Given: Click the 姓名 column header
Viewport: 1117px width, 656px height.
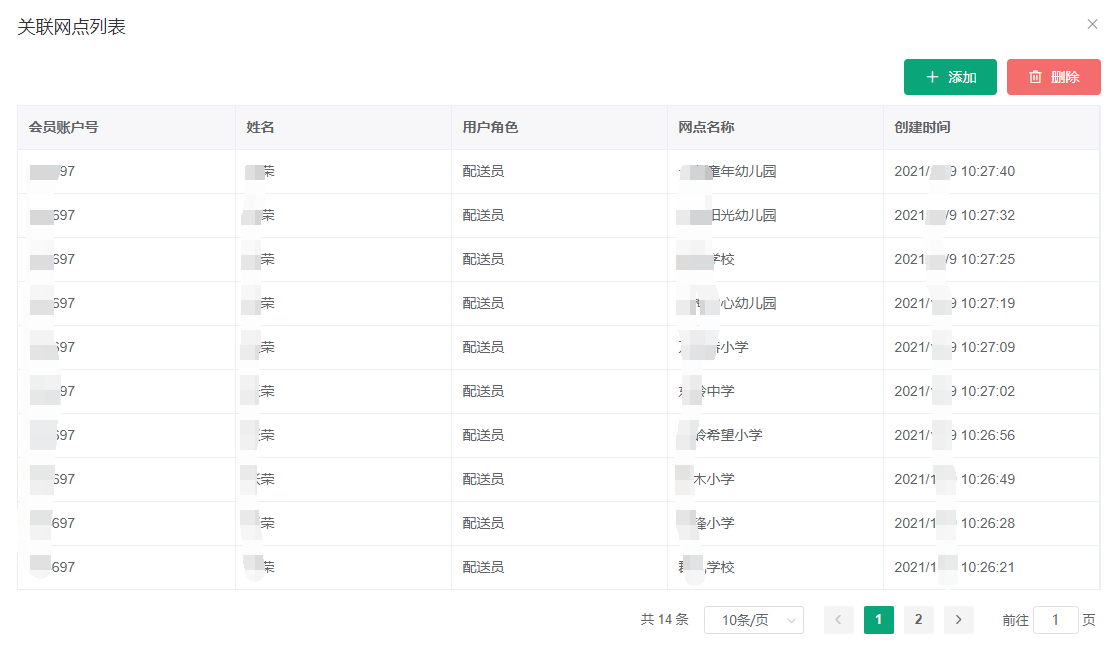Looking at the screenshot, I should (261, 127).
